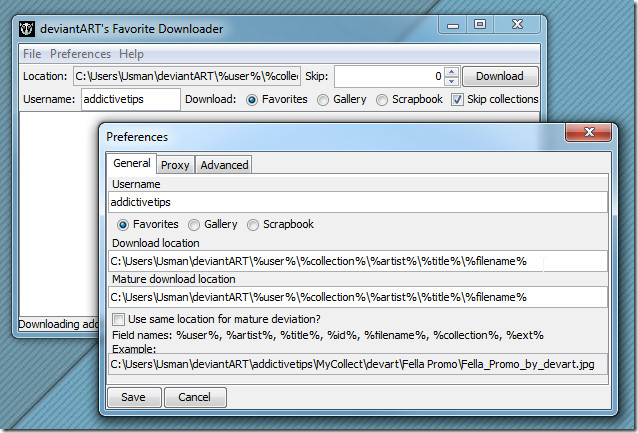This screenshot has height=433, width=638.
Task: Switch to the Proxy tab
Action: [x=175, y=165]
